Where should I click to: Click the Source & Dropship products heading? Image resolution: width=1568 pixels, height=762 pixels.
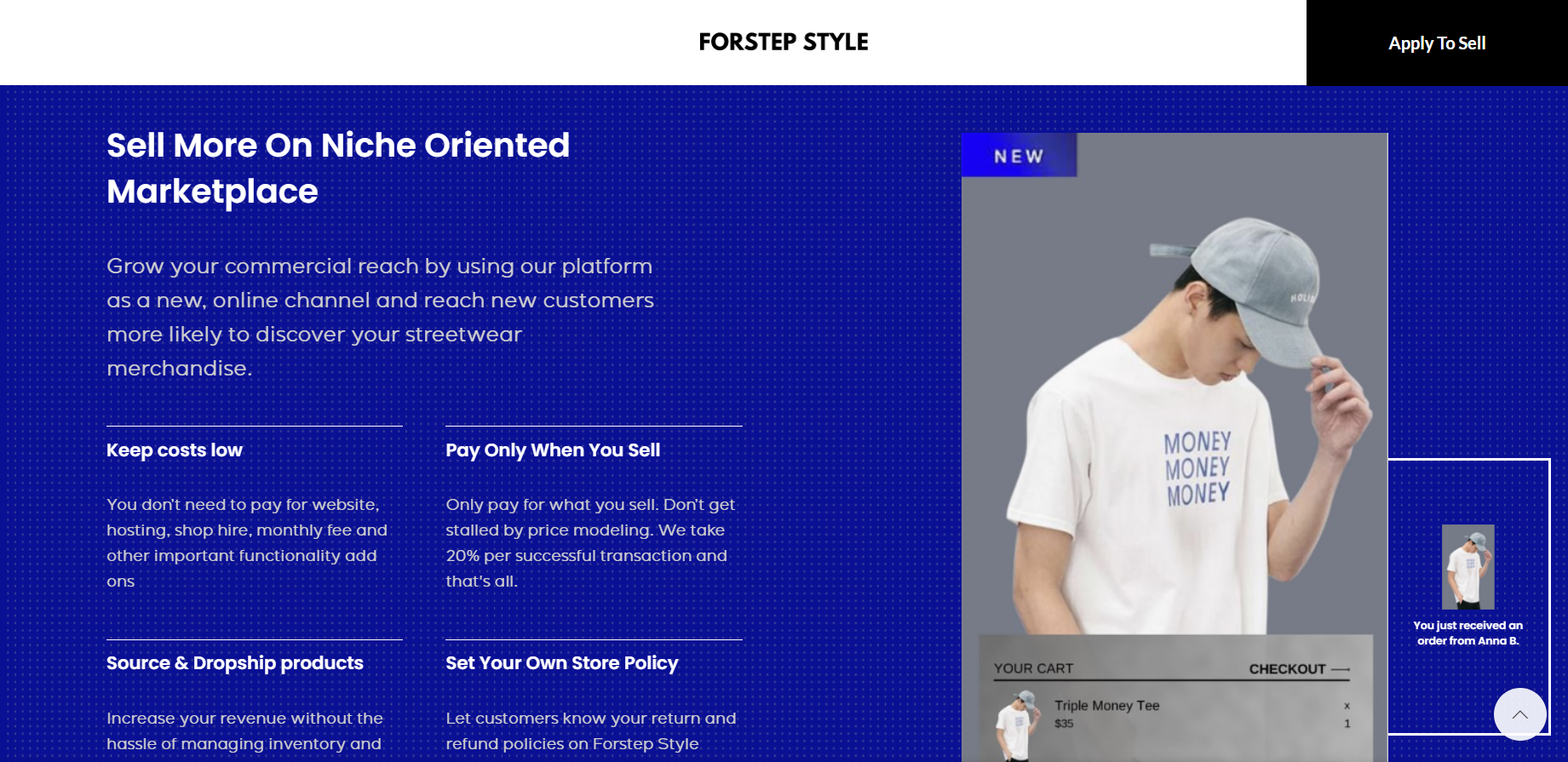click(235, 663)
